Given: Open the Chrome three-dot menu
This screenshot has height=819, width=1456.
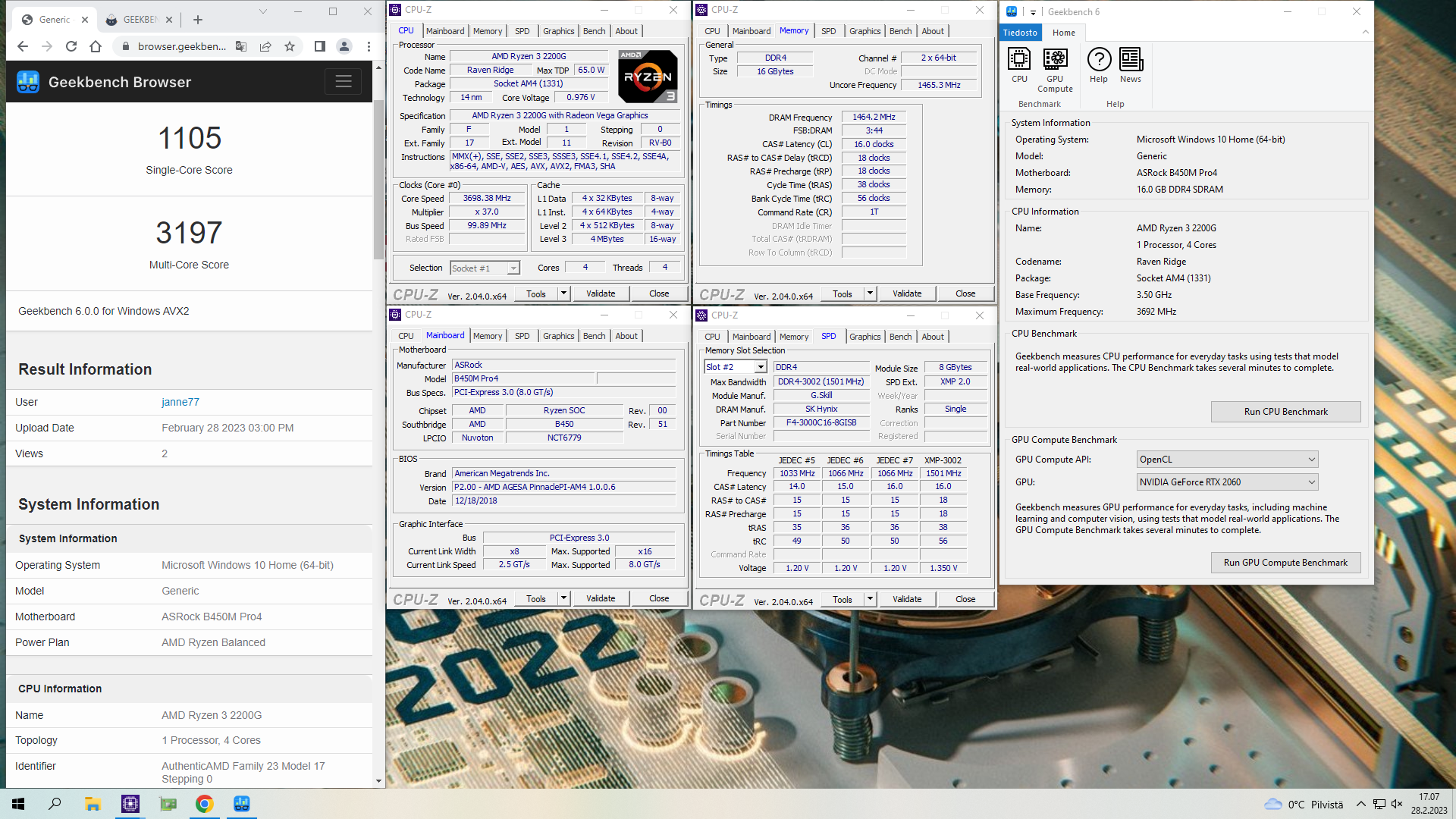Looking at the screenshot, I should click(x=369, y=46).
